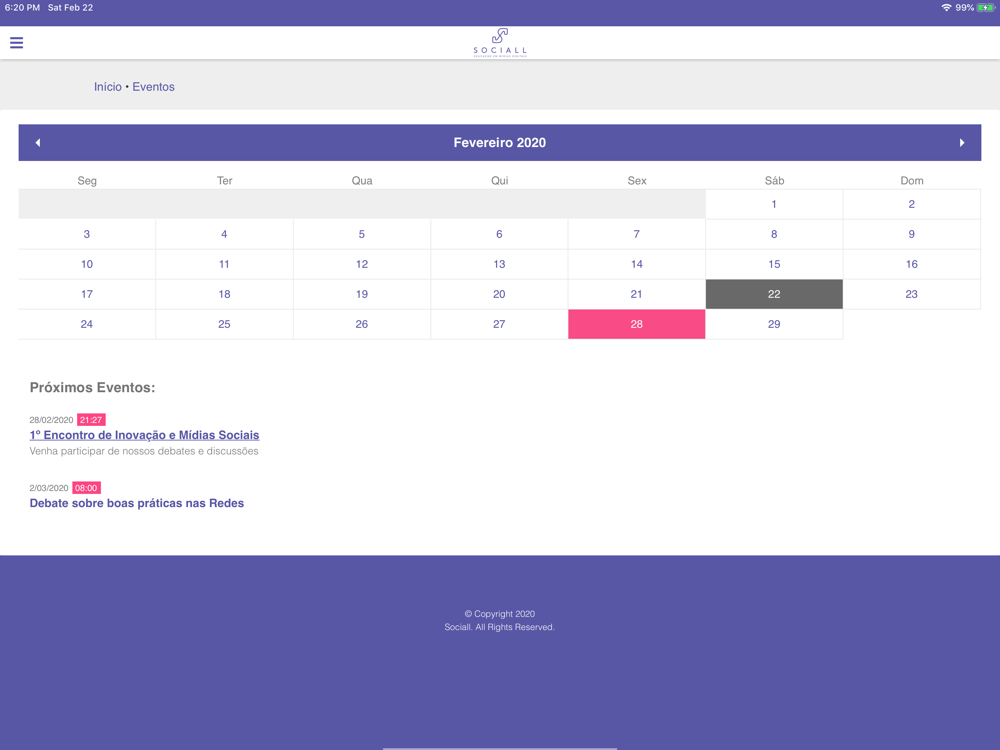Click the 'Sáb' weekday header
The width and height of the screenshot is (1000, 750).
774,180
